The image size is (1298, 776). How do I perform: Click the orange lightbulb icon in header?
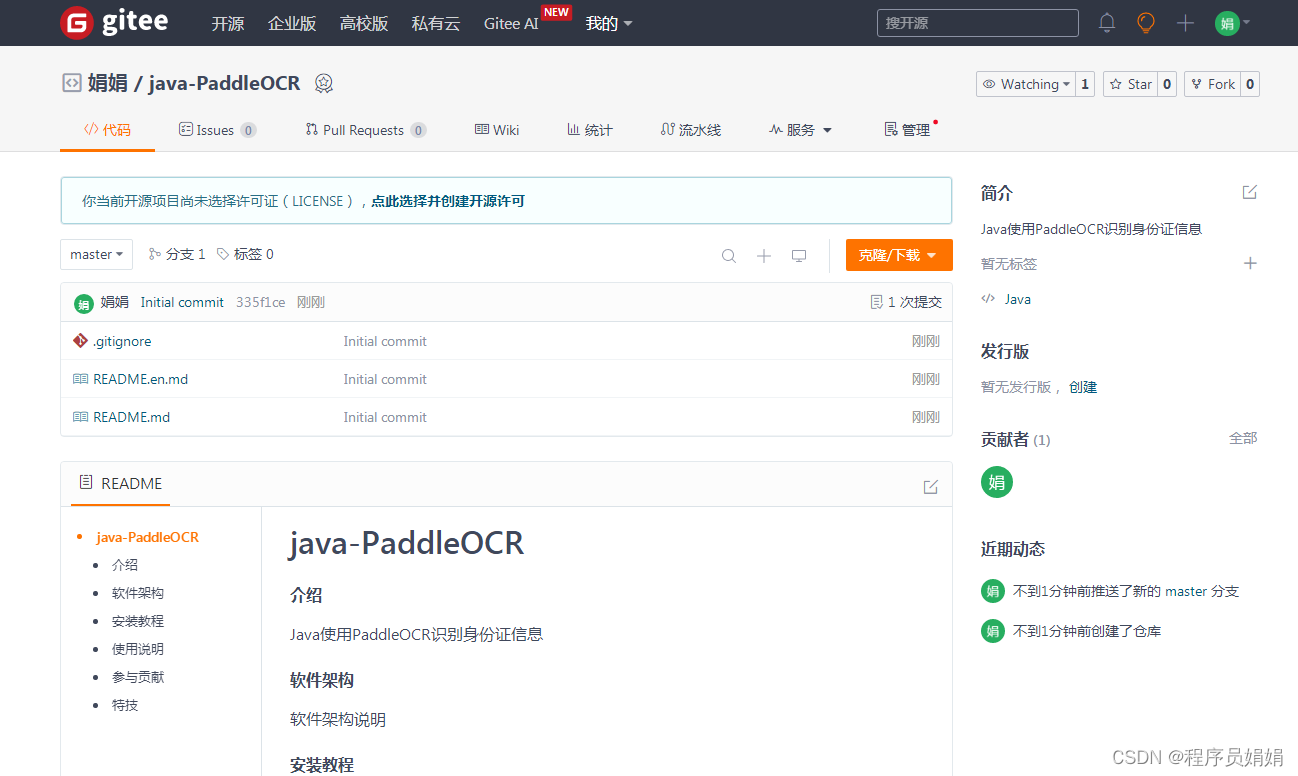[1146, 23]
